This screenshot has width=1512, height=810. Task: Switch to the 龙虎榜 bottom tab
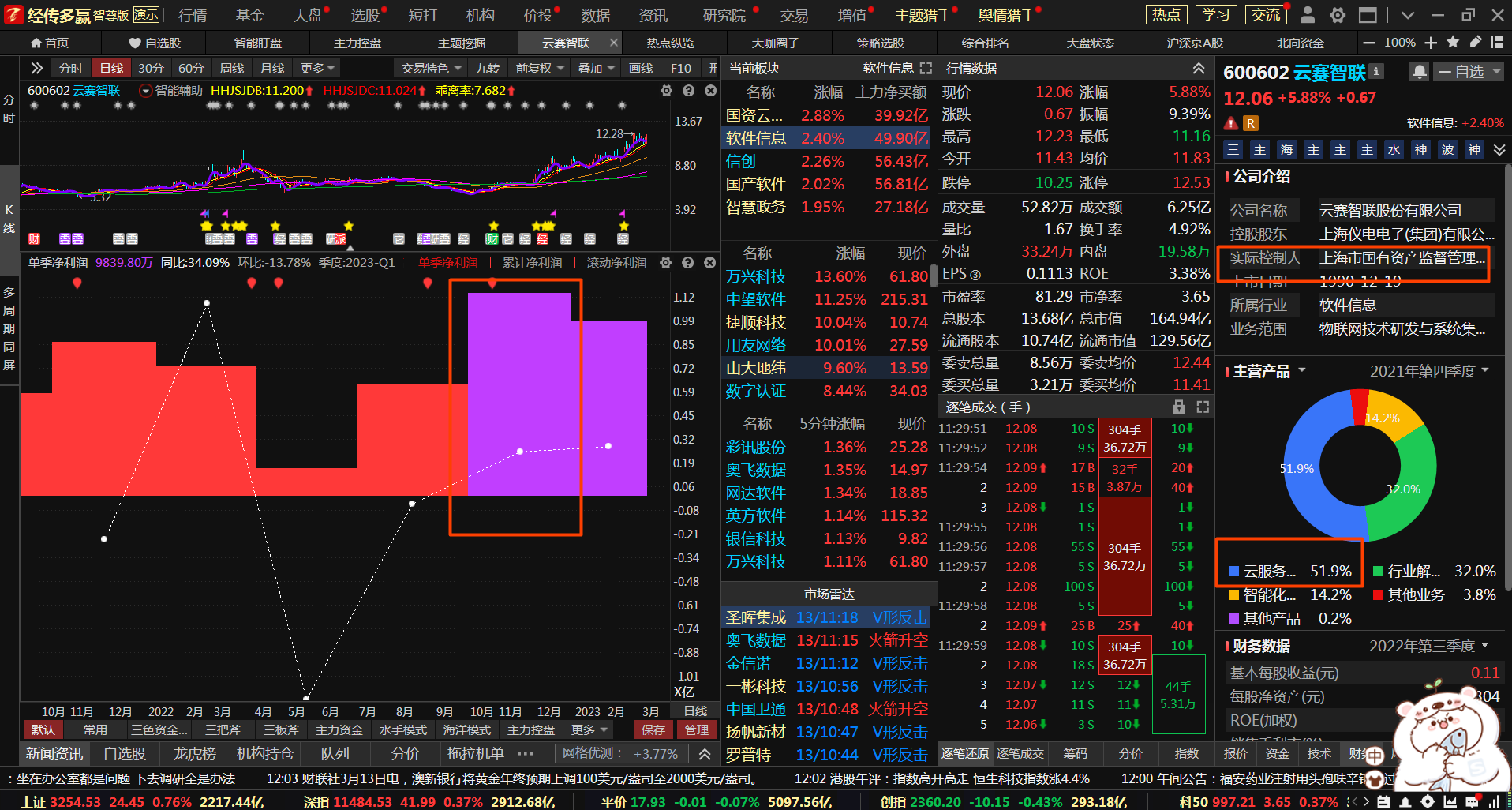click(194, 754)
